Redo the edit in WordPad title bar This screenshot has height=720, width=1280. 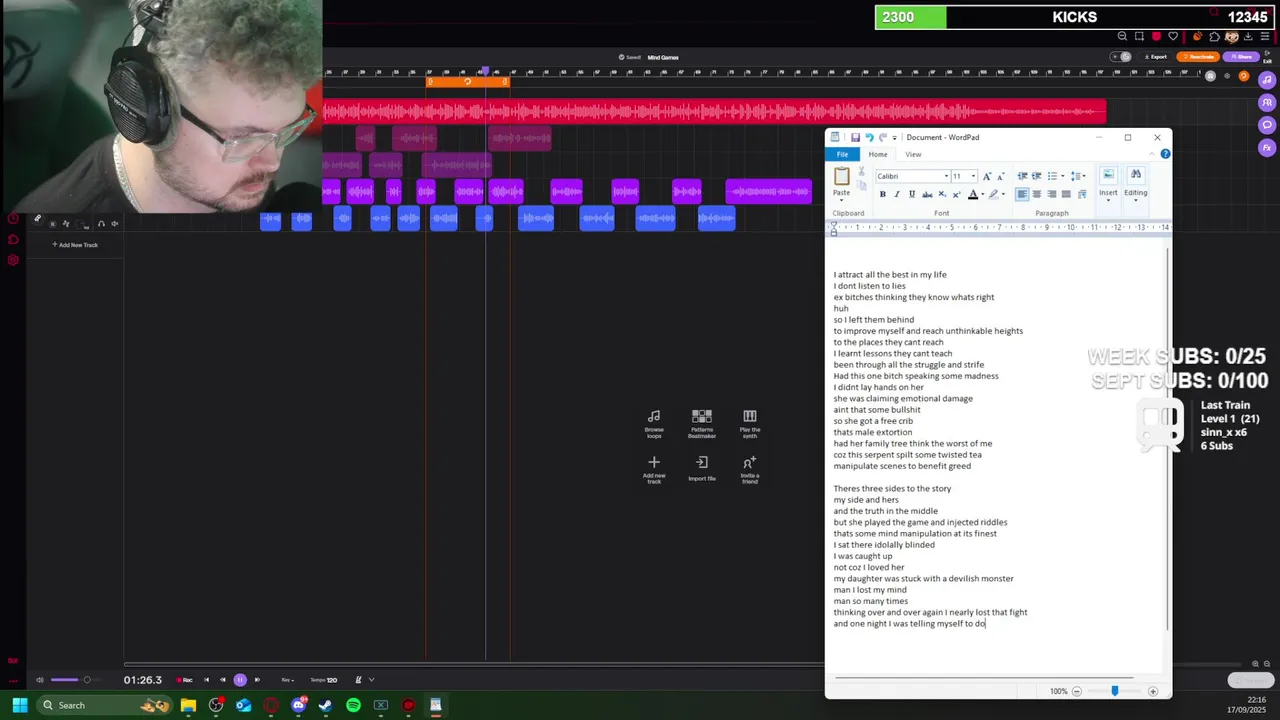882,137
